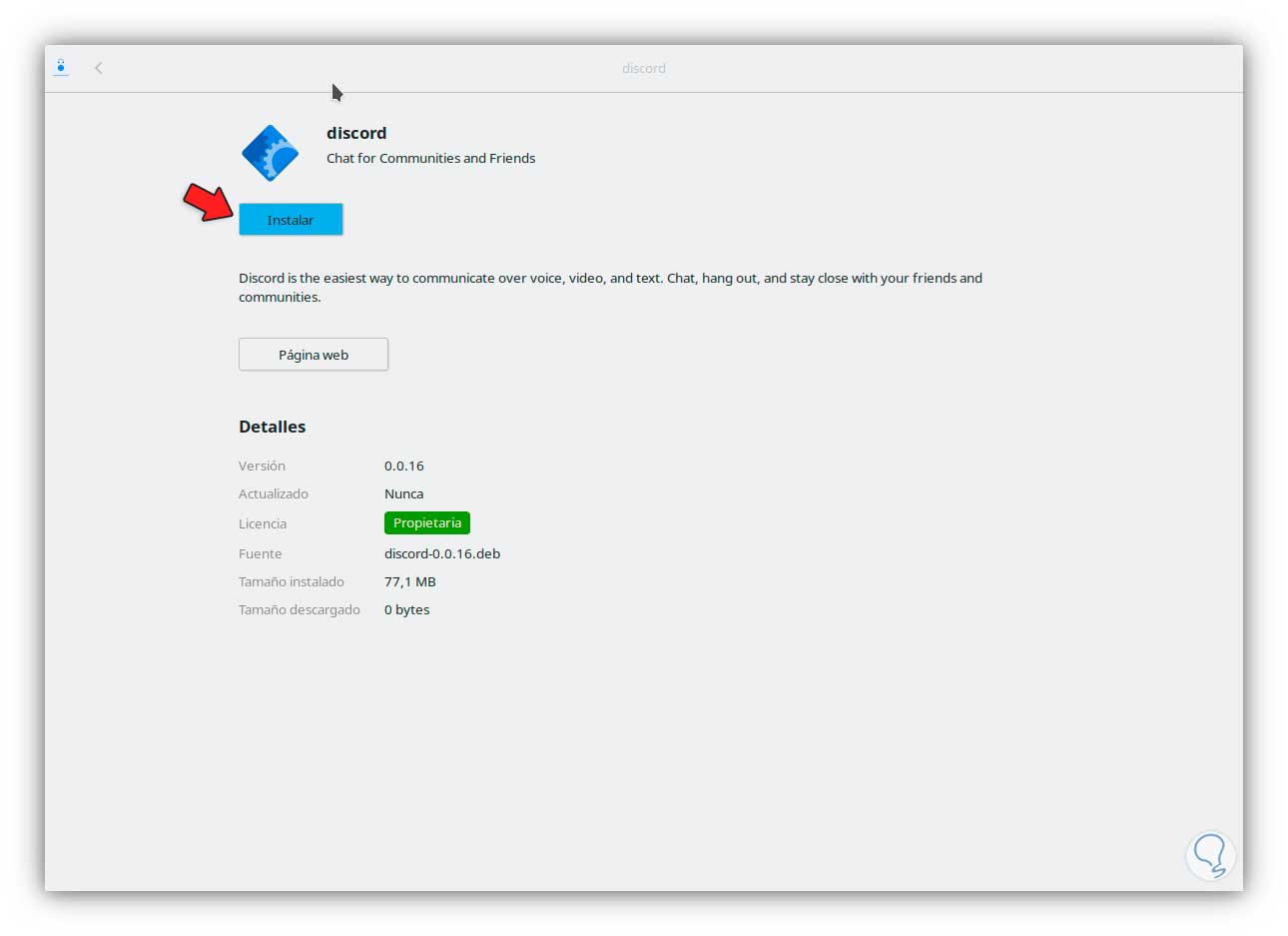This screenshot has width=1288, height=936.
Task: Click the Fuente label
Action: (261, 553)
